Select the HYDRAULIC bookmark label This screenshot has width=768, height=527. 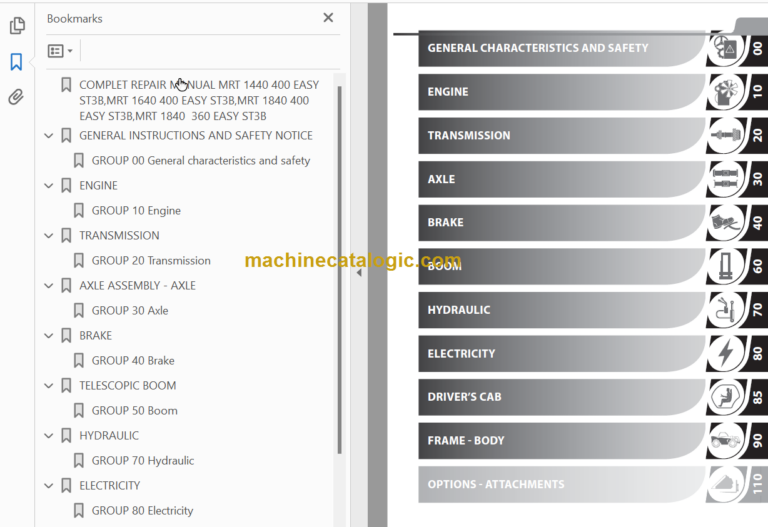click(x=109, y=435)
